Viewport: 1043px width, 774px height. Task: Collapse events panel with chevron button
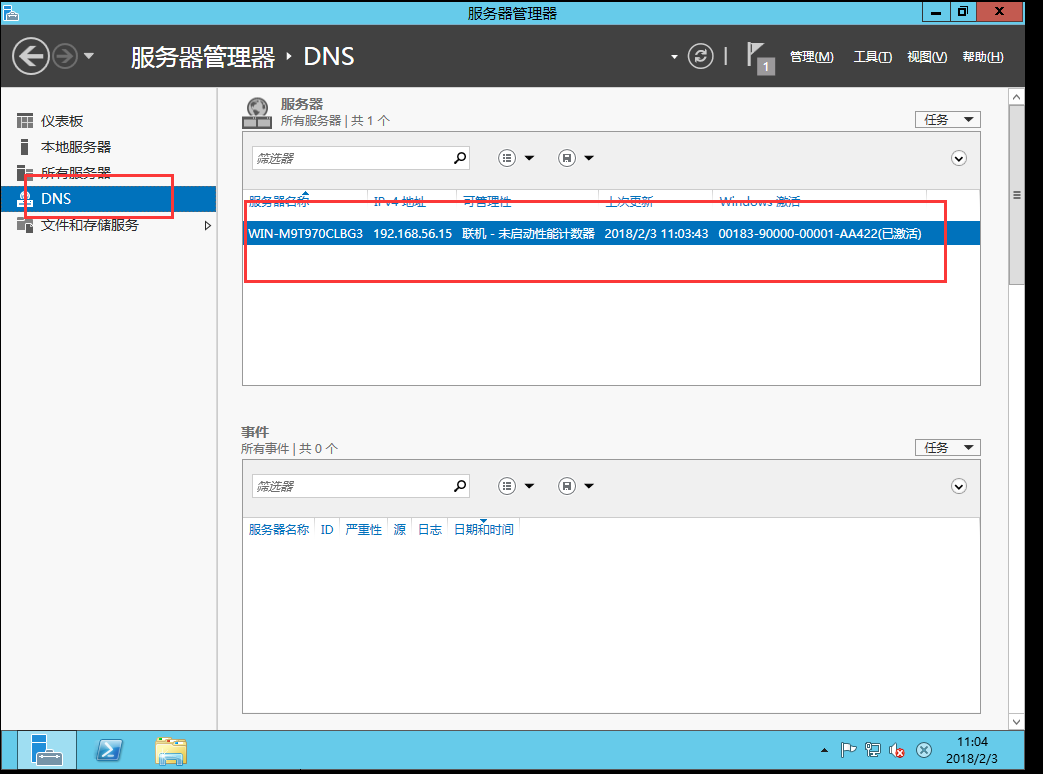point(959,486)
